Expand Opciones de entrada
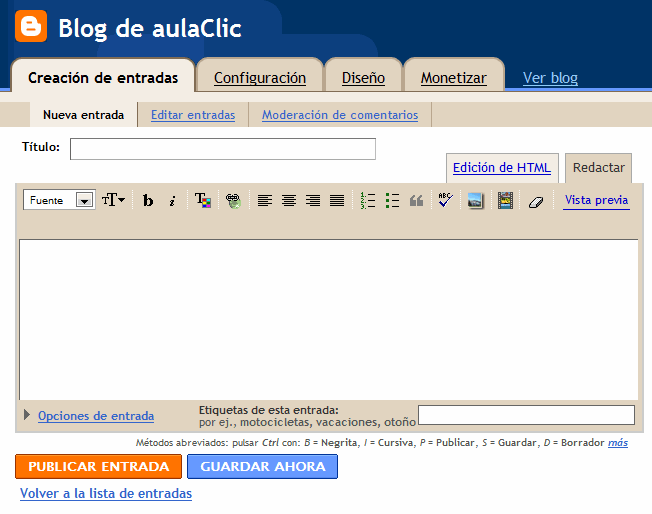 tap(95, 416)
